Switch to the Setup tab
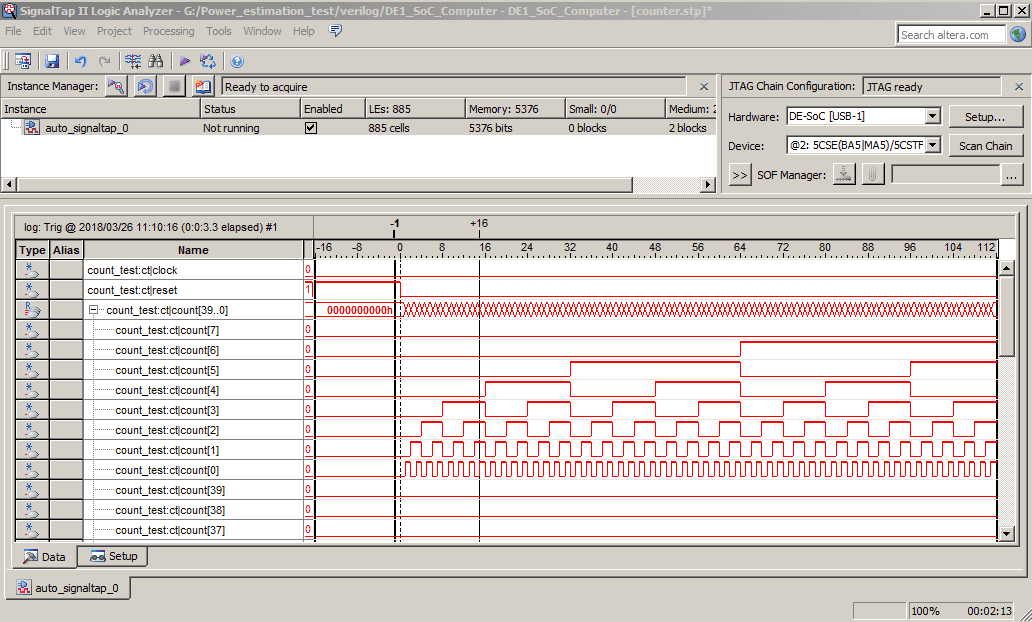Viewport: 1032px width, 622px height. click(111, 557)
